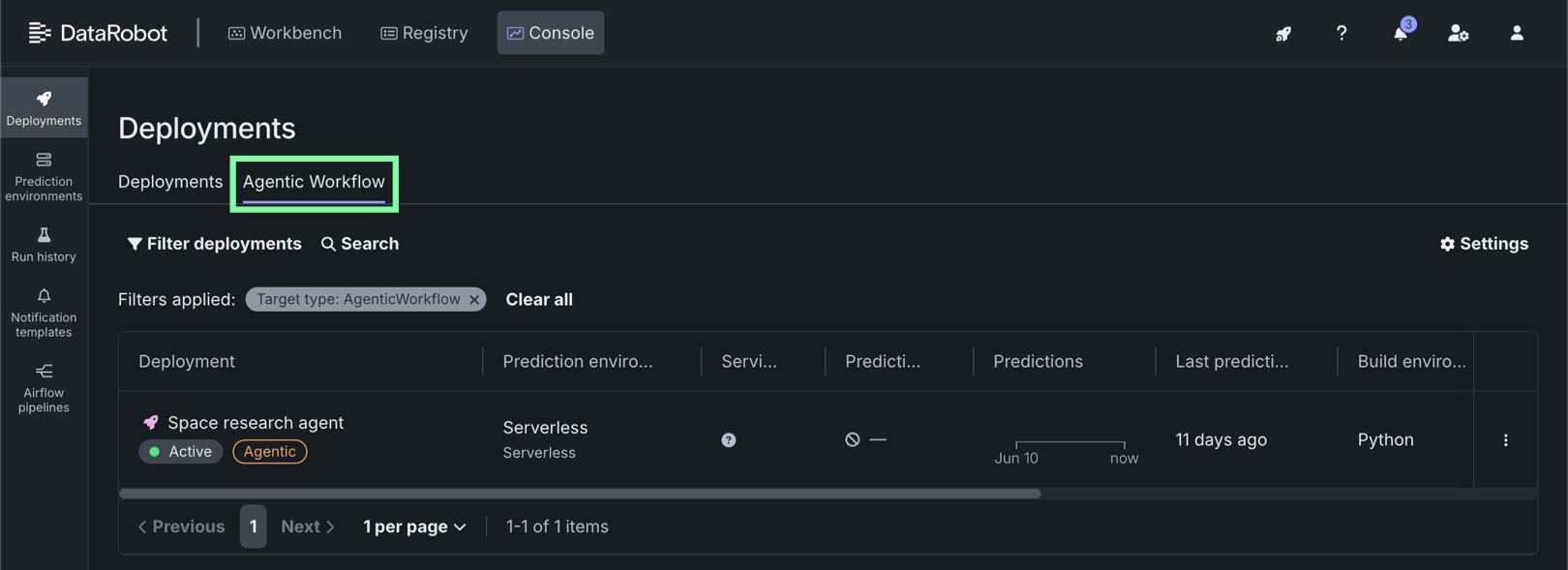Switch to the Agentic Workflow tab
This screenshot has height=570, width=1568.
point(313,182)
